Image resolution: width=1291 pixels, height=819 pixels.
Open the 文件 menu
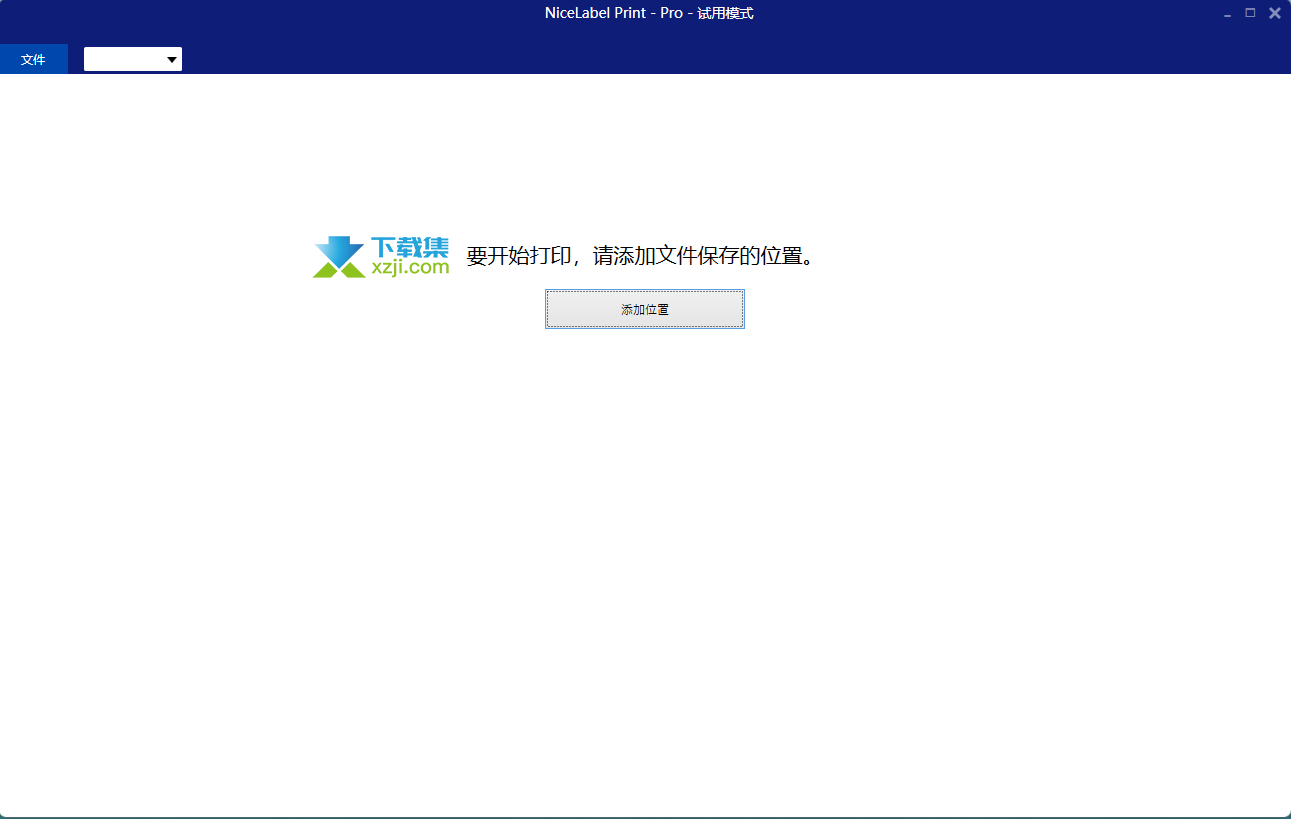tap(34, 59)
